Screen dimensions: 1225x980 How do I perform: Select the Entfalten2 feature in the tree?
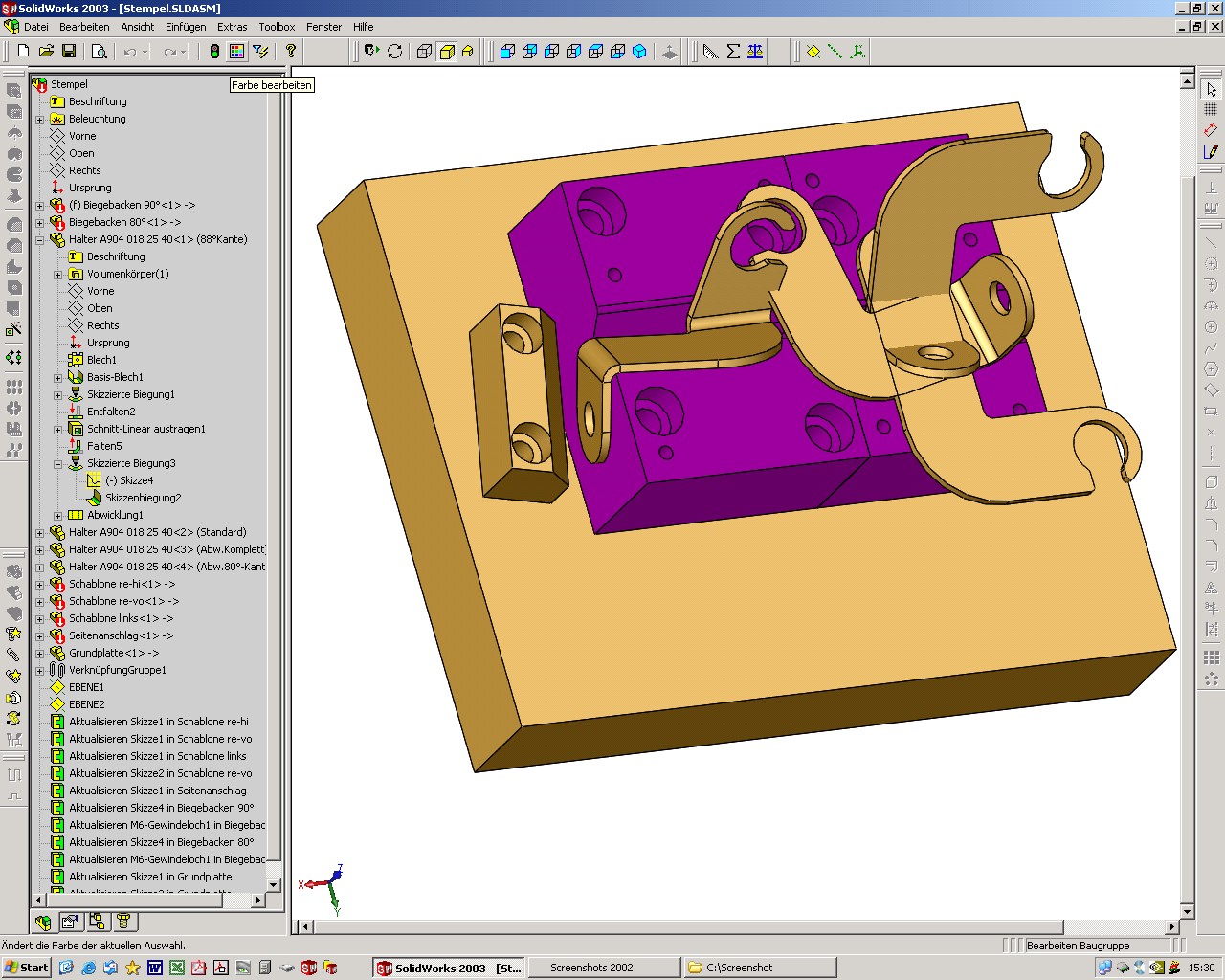click(111, 412)
